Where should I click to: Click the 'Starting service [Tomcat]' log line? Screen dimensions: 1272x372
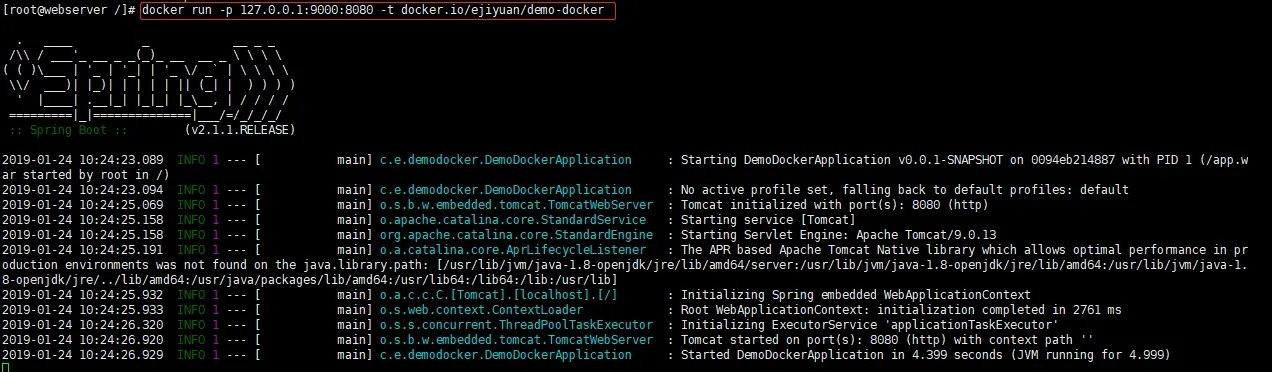pos(767,220)
